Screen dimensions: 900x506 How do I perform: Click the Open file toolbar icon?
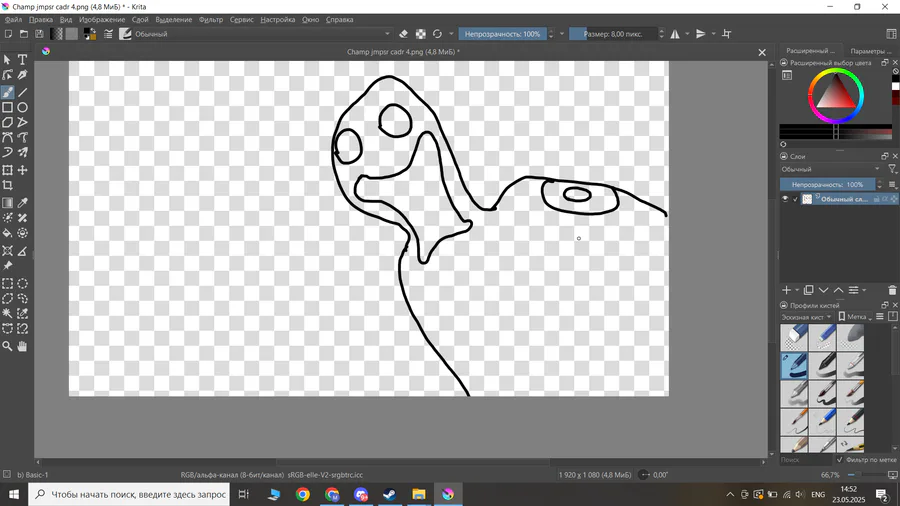click(x=24, y=34)
